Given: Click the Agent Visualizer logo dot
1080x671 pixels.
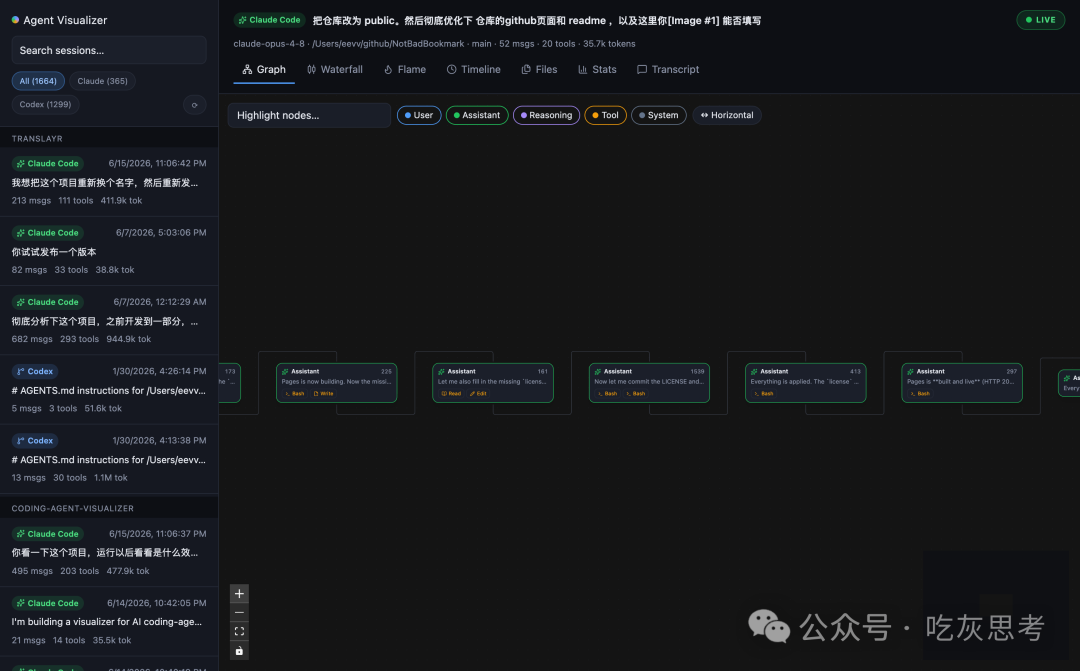Looking at the screenshot, I should pos(15,20).
